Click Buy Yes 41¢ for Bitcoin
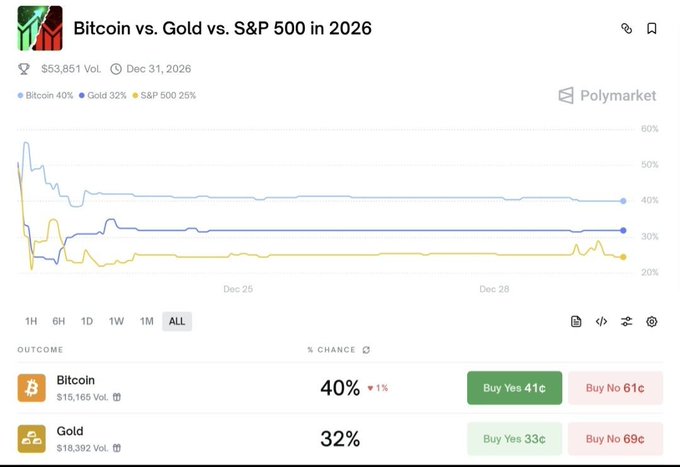The height and width of the screenshot is (467, 680). 514,388
